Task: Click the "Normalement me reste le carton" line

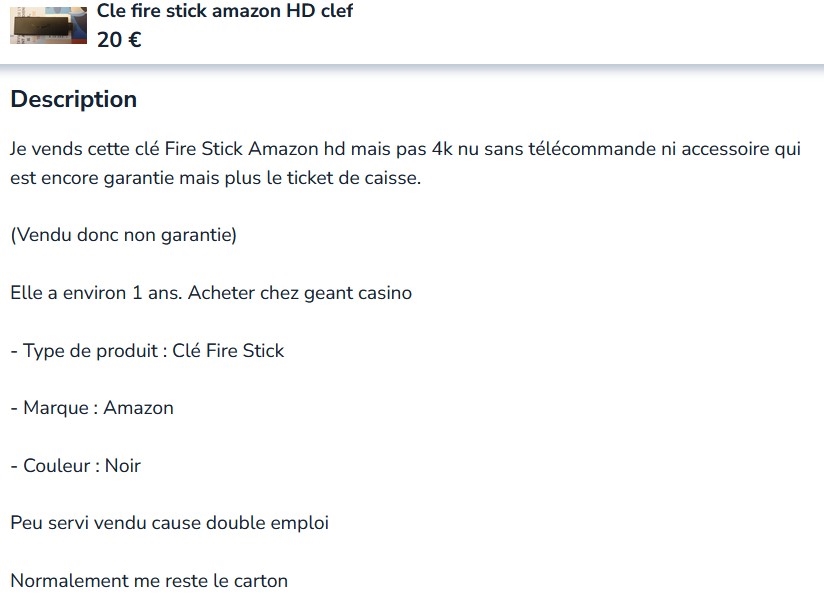Action: [149, 580]
